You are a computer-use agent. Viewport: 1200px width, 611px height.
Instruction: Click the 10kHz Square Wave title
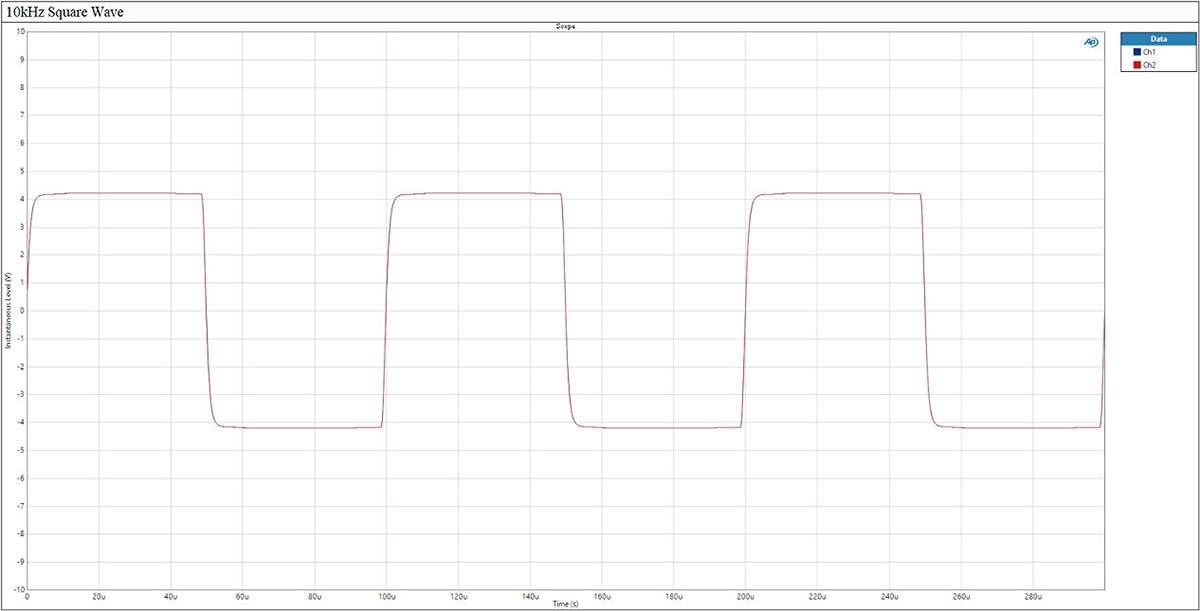point(63,11)
